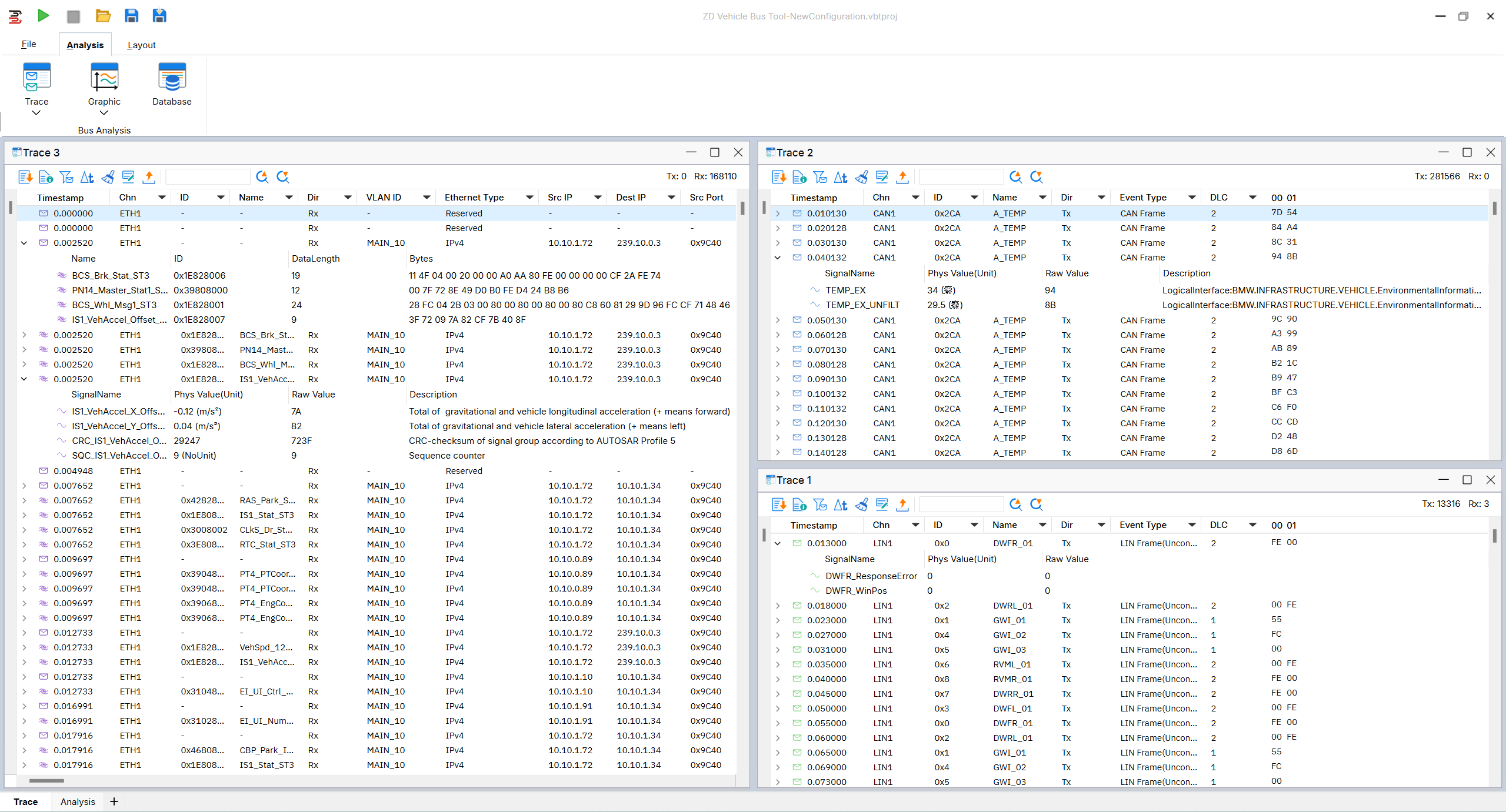Toggle edit-columns pencil icon in Trace 2
Viewport: 1506px width, 812px height.
tap(882, 177)
